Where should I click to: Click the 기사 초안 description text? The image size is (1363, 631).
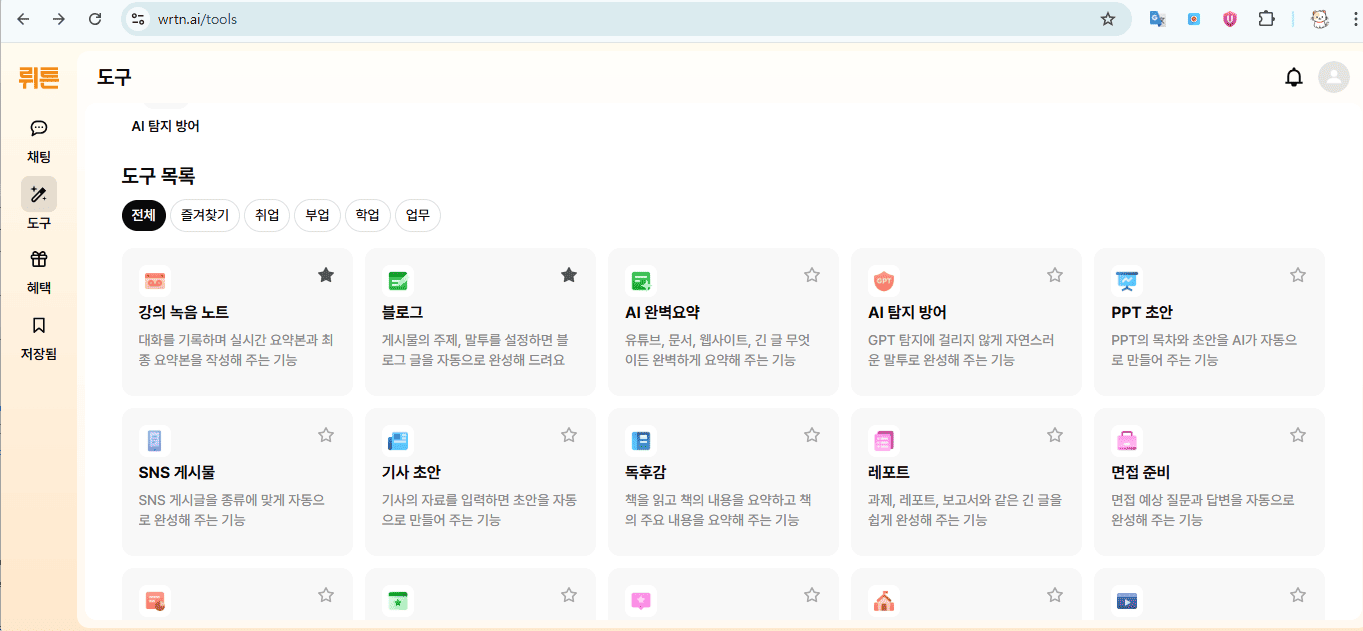479,510
